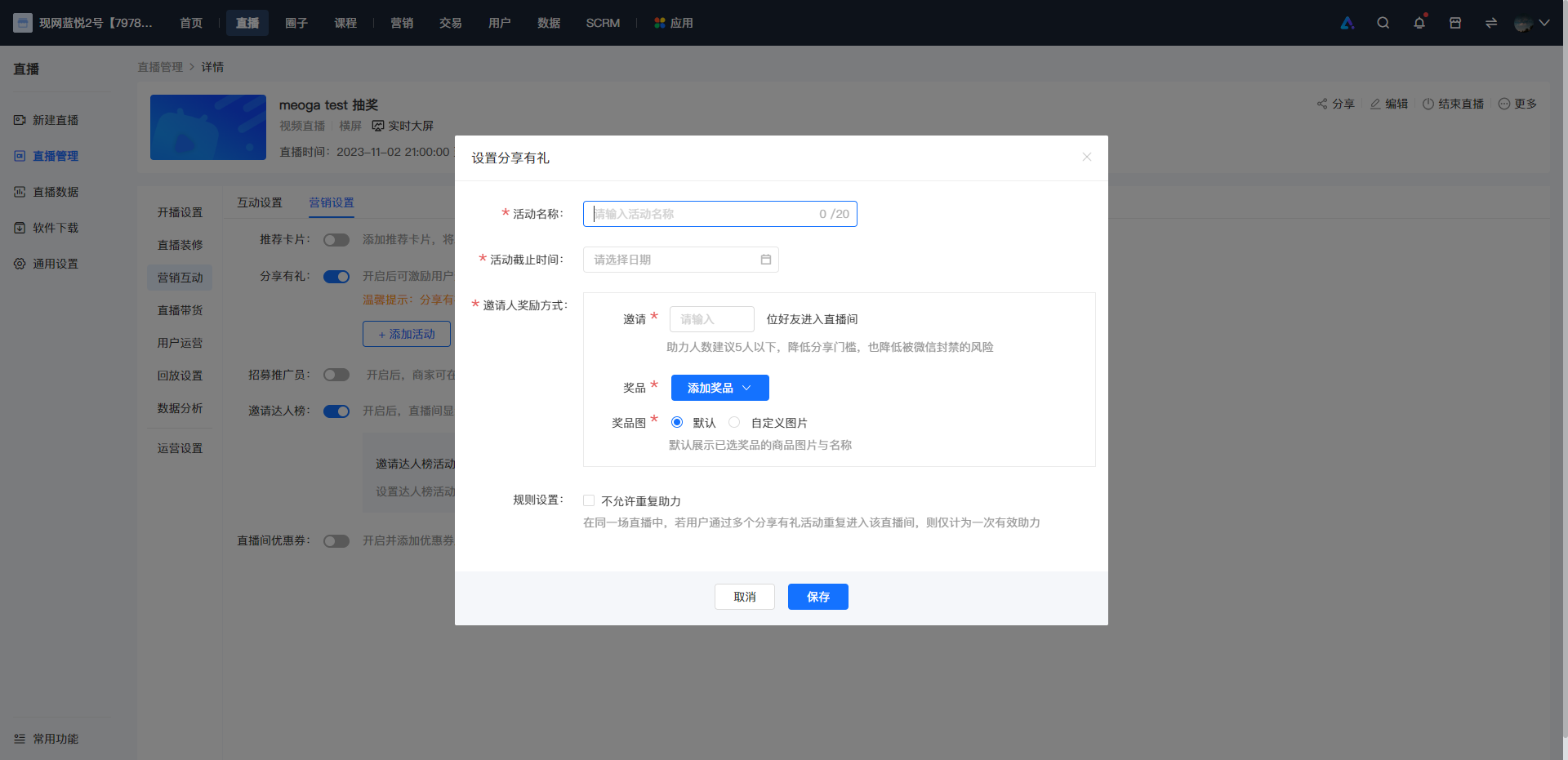Switch to the 互动设置 tab
The height and width of the screenshot is (760, 1568).
pyautogui.click(x=260, y=202)
